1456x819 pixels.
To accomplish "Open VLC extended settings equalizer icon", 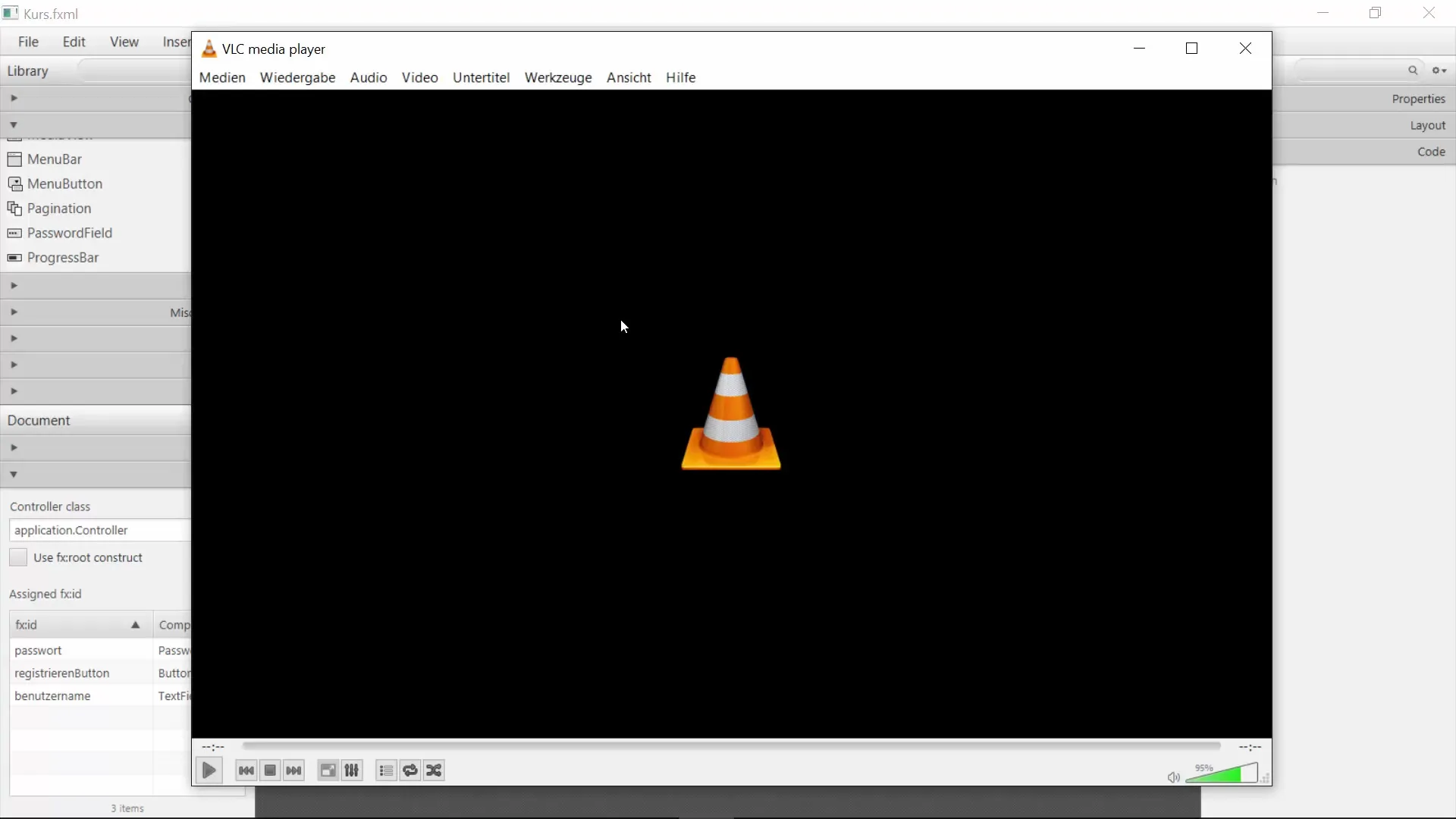I will pos(352,770).
